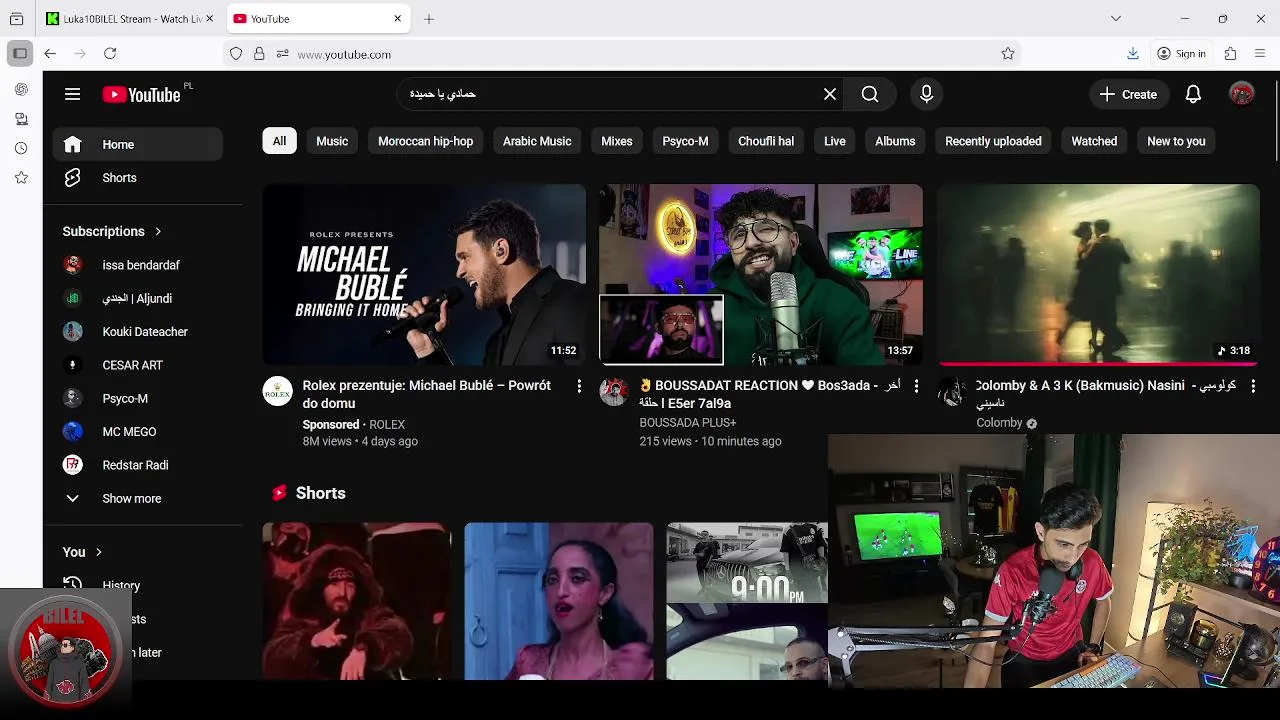Open browser downloads
This screenshot has width=1280, height=720.
(x=1133, y=54)
